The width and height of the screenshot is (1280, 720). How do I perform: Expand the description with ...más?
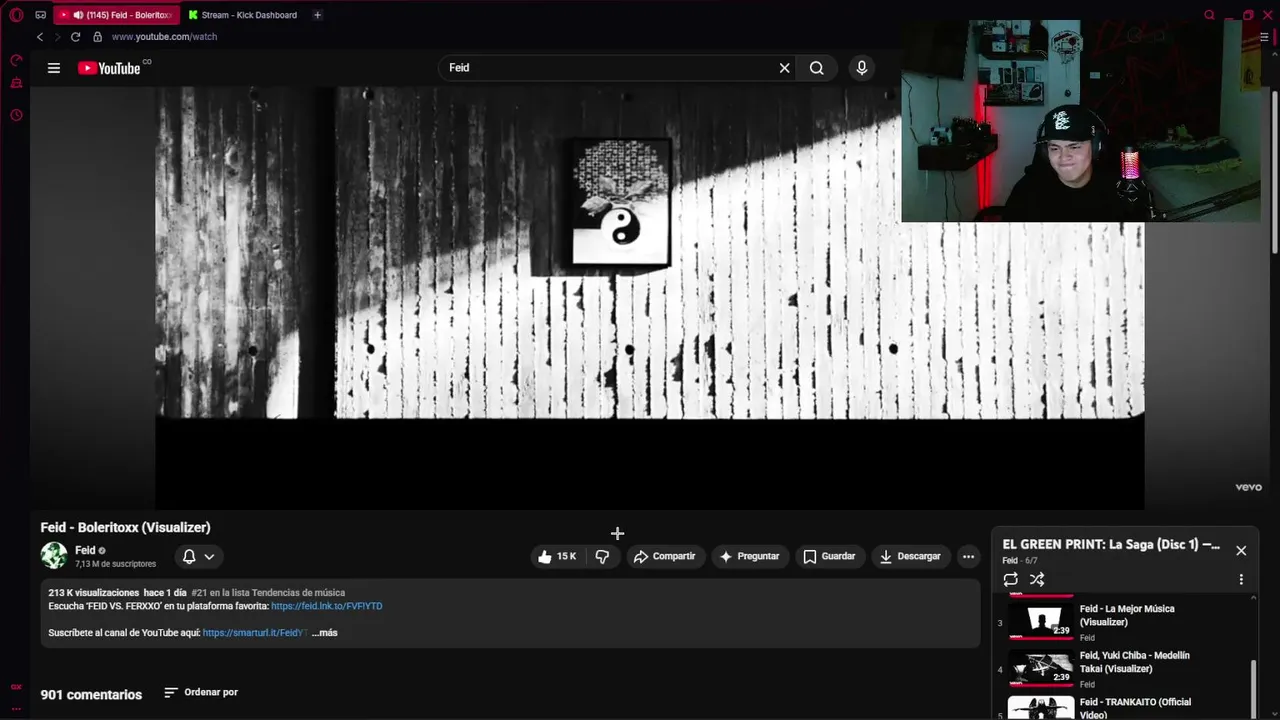(x=324, y=633)
